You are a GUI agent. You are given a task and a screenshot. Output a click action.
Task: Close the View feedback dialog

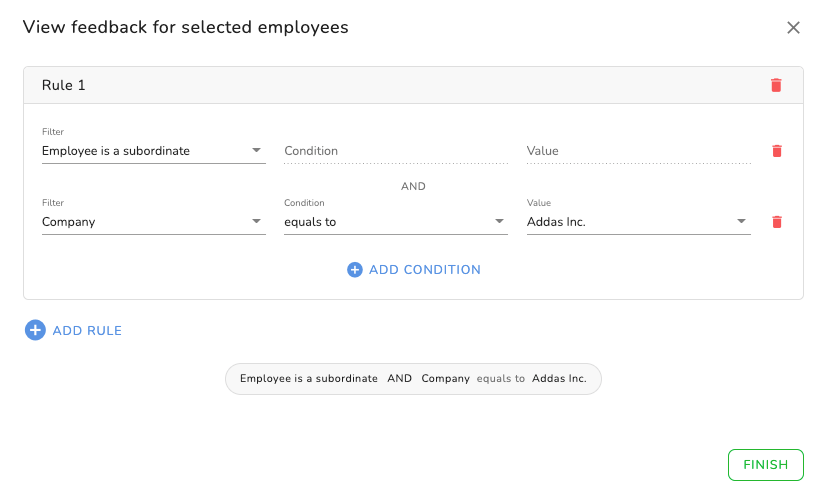click(x=793, y=28)
